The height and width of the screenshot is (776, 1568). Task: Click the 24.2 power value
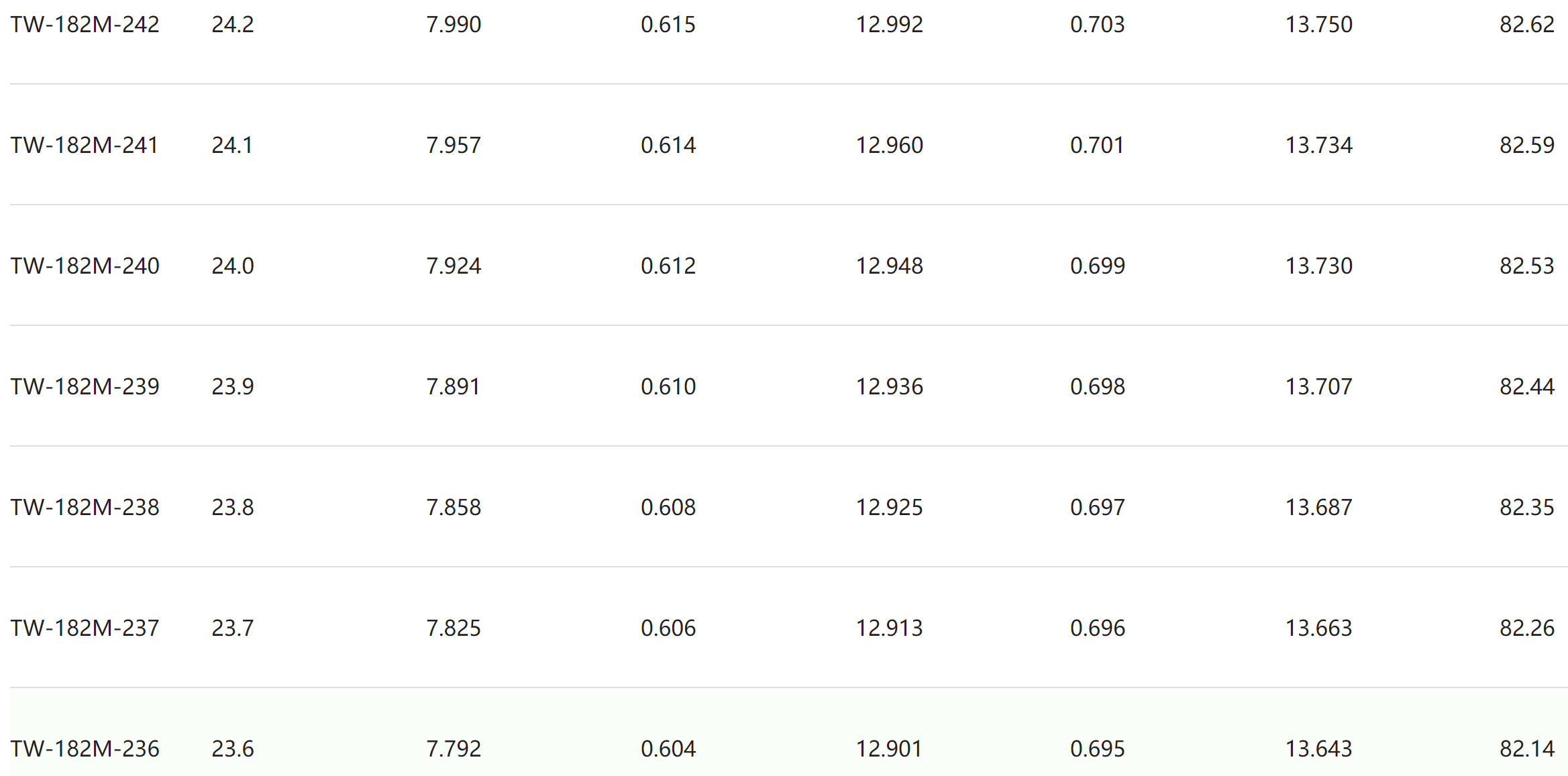(233, 25)
